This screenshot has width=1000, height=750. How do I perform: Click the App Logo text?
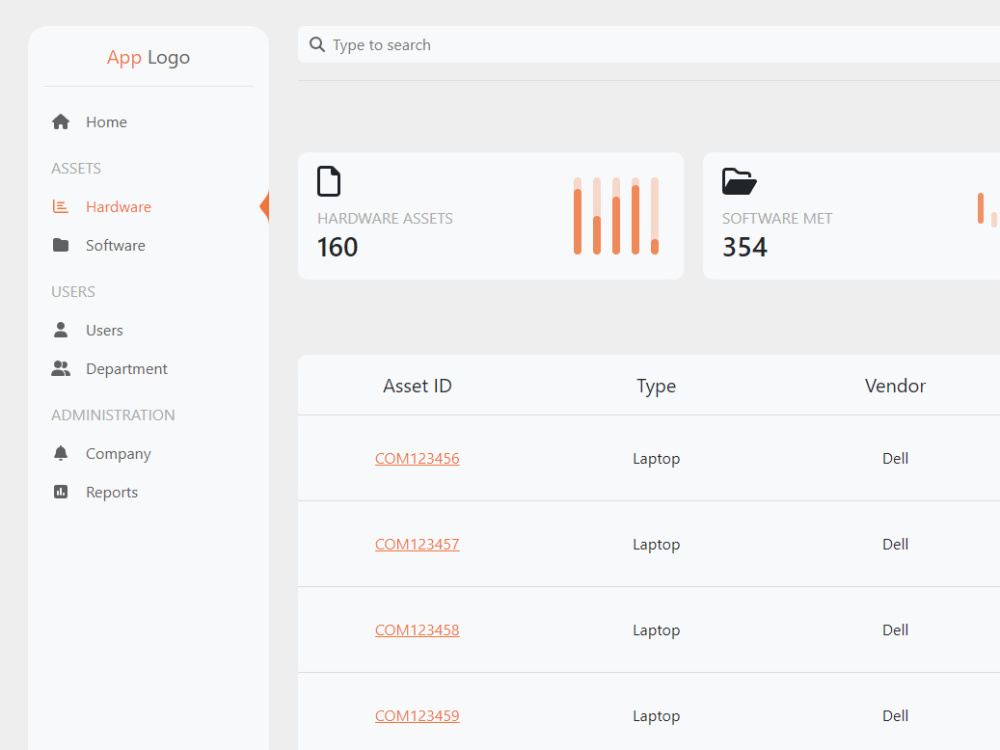tap(148, 57)
